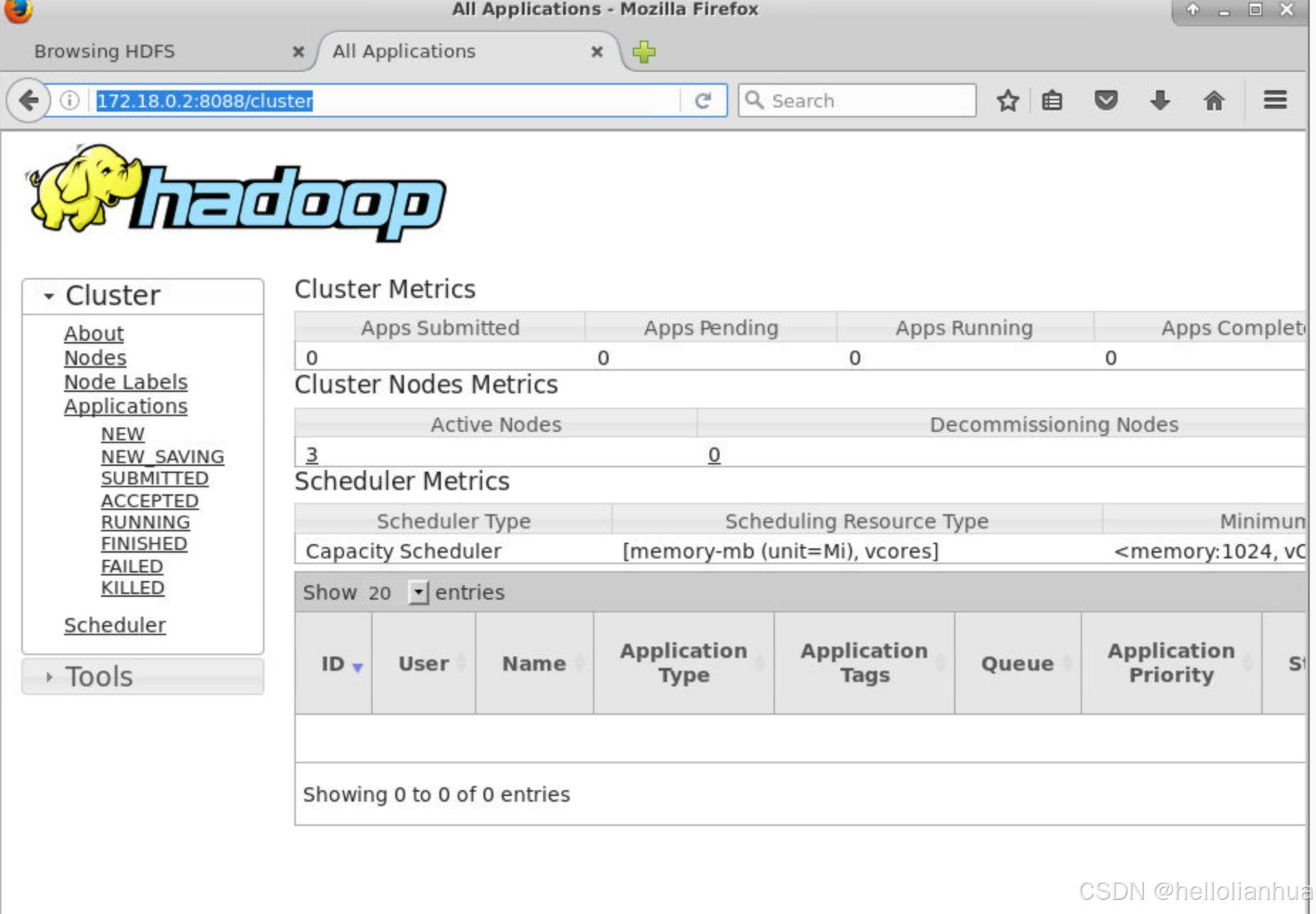Sort by Application Tags column

click(865, 664)
